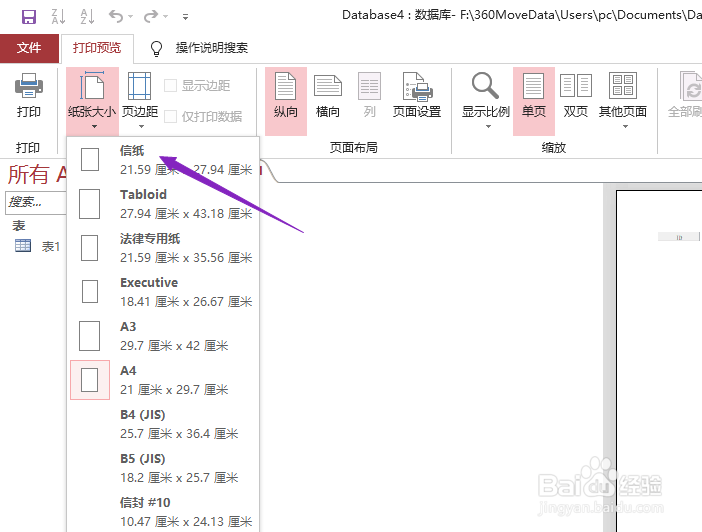Image resolution: width=702 pixels, height=532 pixels.
Task: Choose 信封 #10 envelope size
Action: 164,511
